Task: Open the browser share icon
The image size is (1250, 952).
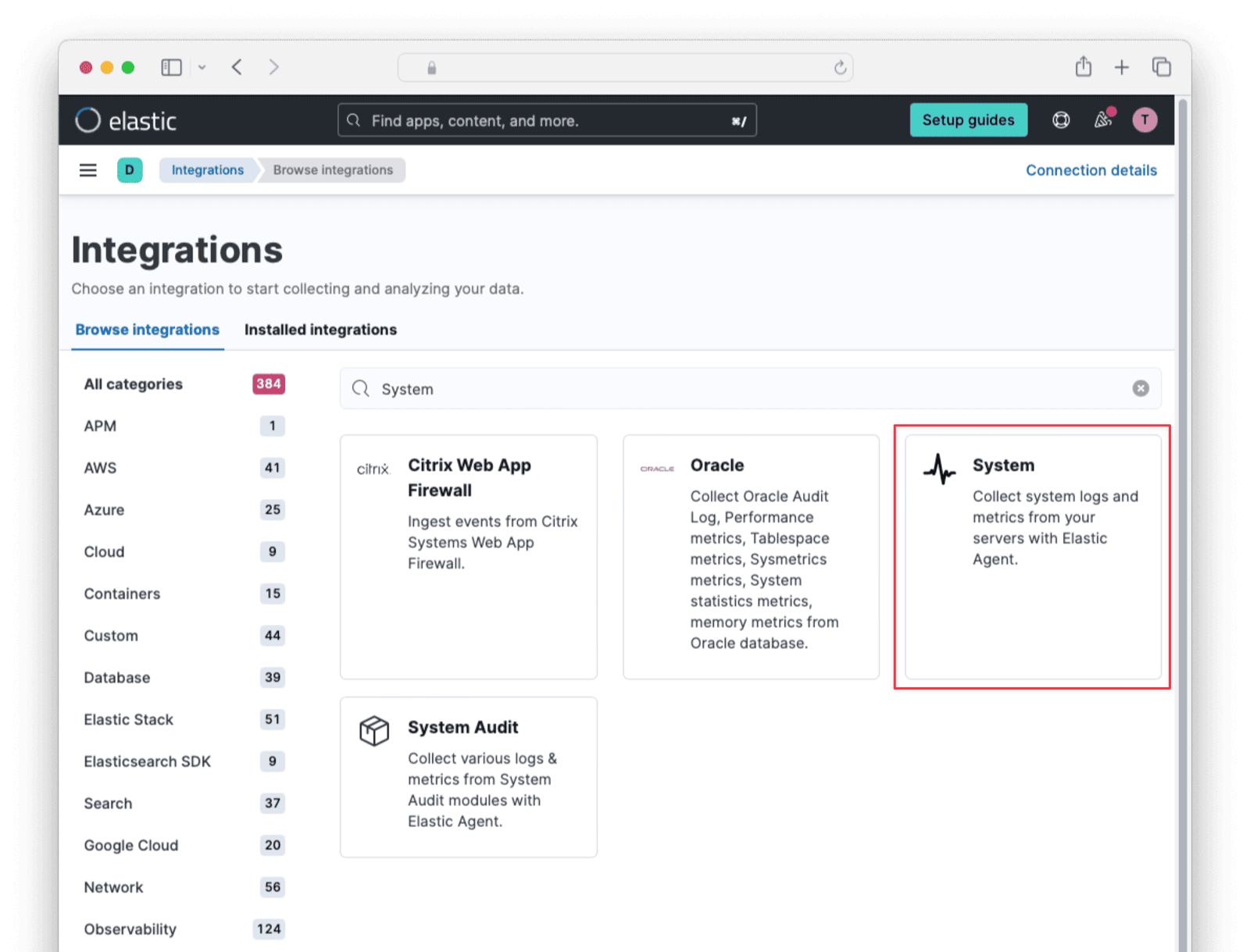Action: click(1083, 66)
